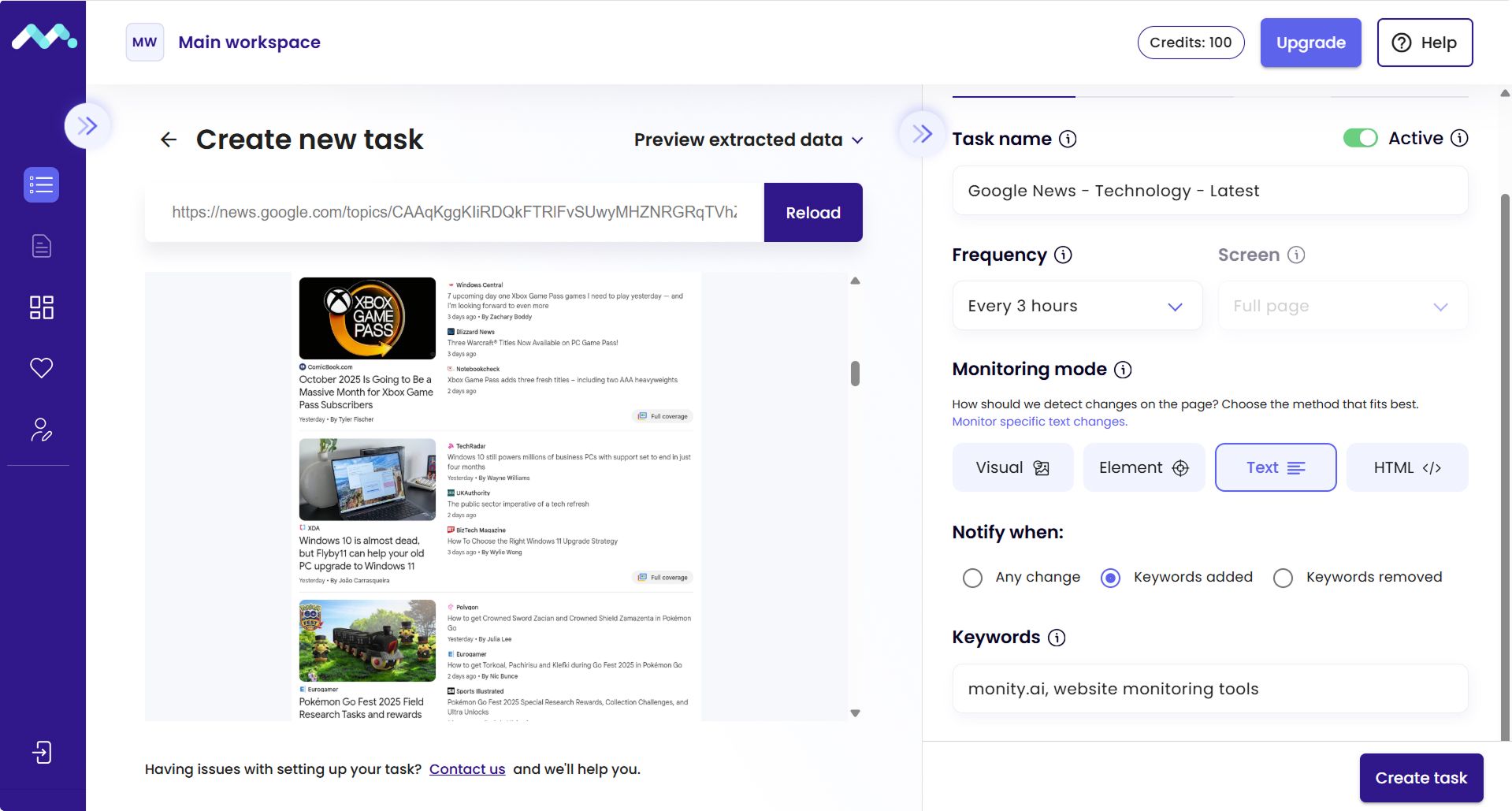Show Task name info tooltip icon
The width and height of the screenshot is (1512, 811).
point(1068,139)
